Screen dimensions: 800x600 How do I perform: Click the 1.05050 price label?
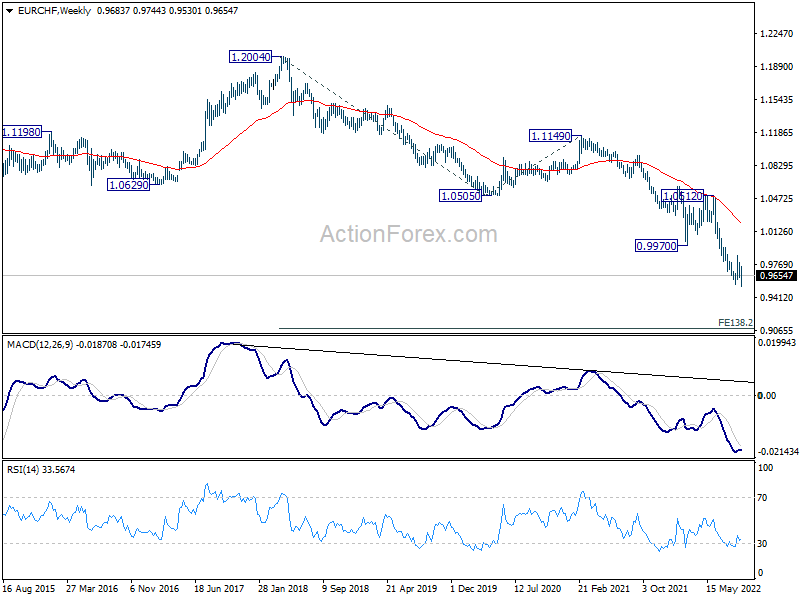pos(460,195)
